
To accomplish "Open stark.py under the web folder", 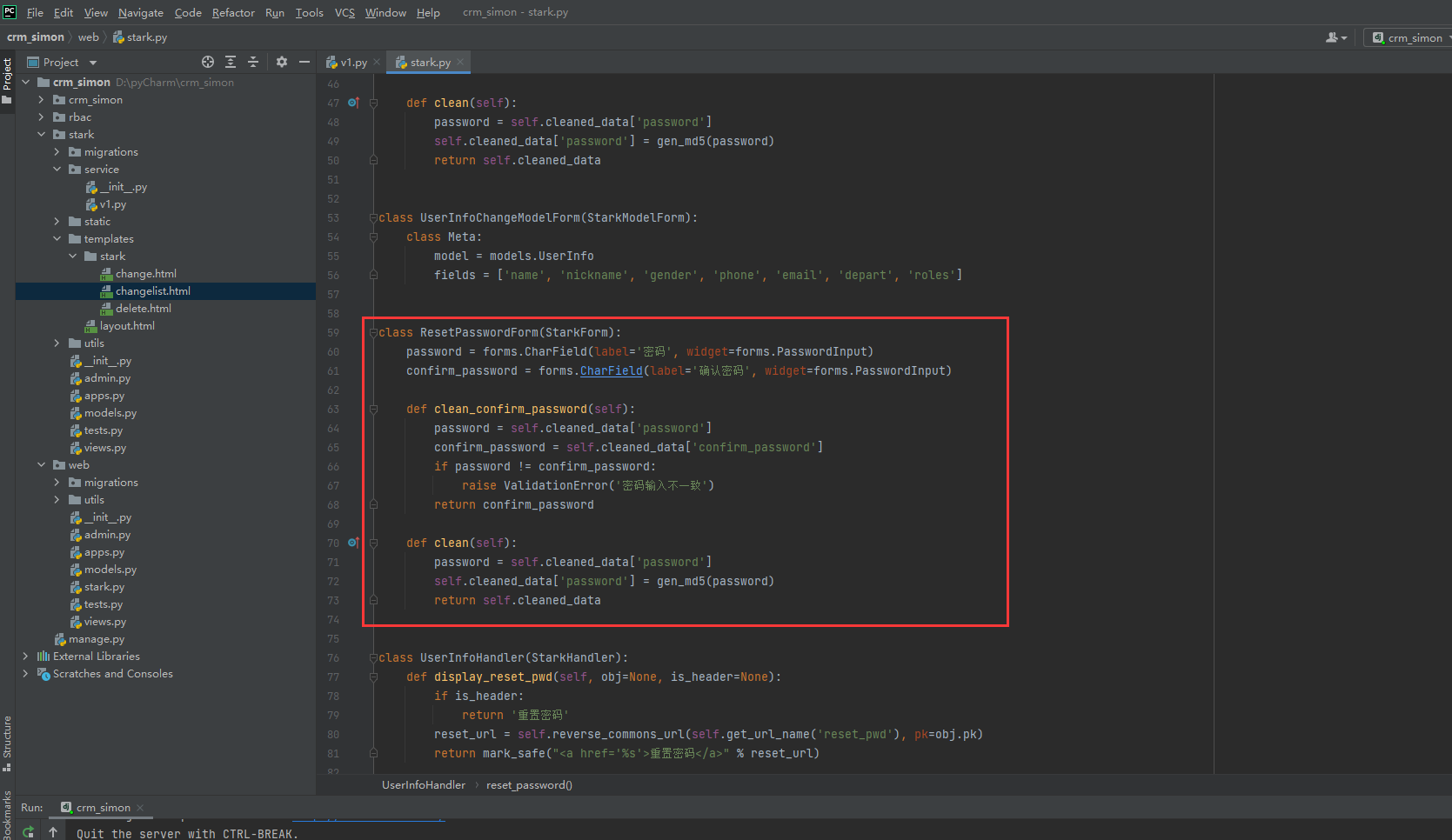I will pyautogui.click(x=104, y=587).
